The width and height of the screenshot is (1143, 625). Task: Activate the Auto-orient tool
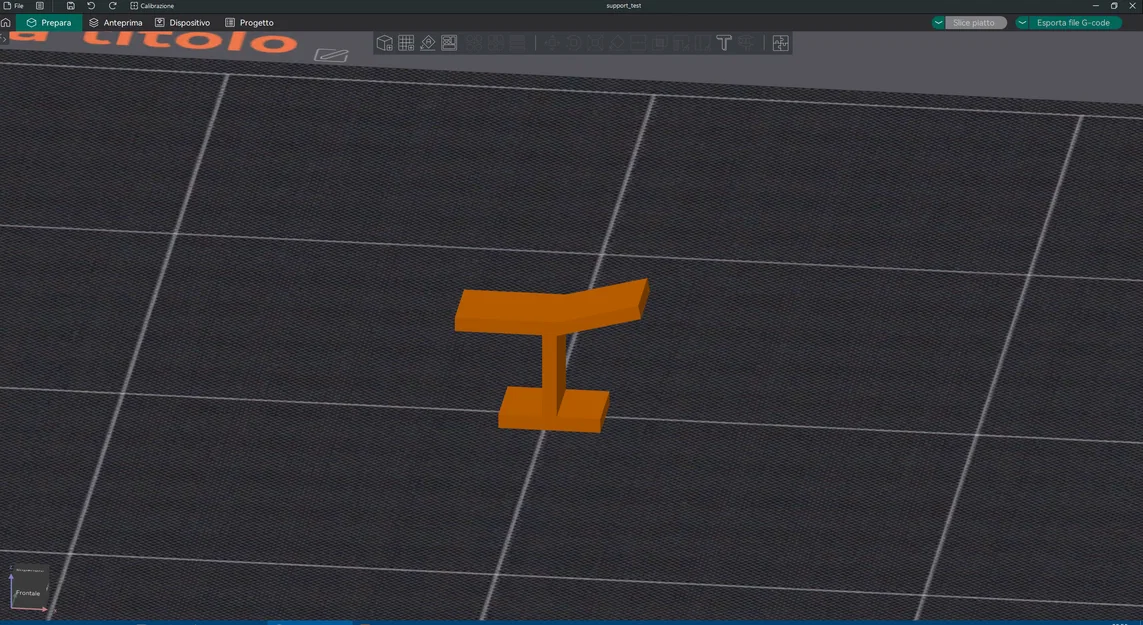coord(427,43)
